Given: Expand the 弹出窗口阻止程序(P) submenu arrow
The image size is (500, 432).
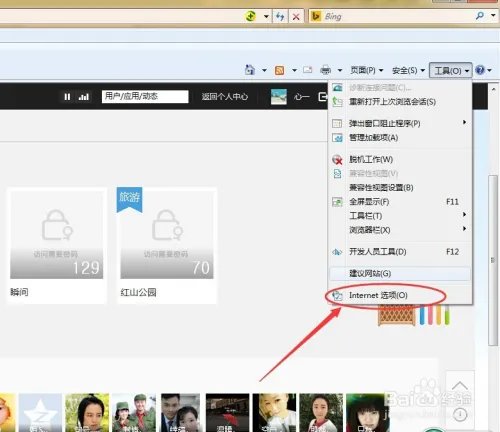Looking at the screenshot, I should pos(464,122).
